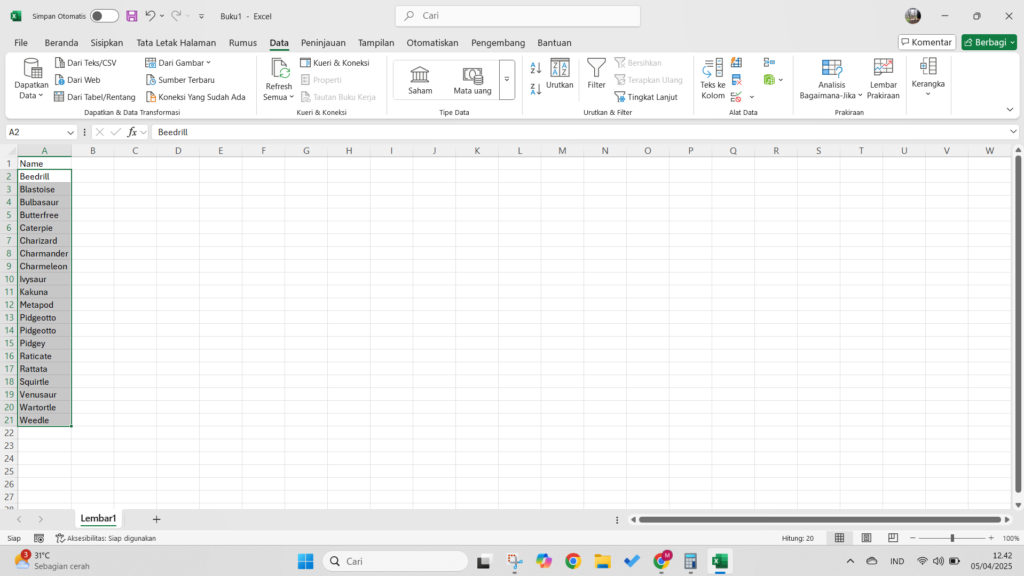
Task: Click Dari Tabel/Rentang button
Action: click(95, 97)
